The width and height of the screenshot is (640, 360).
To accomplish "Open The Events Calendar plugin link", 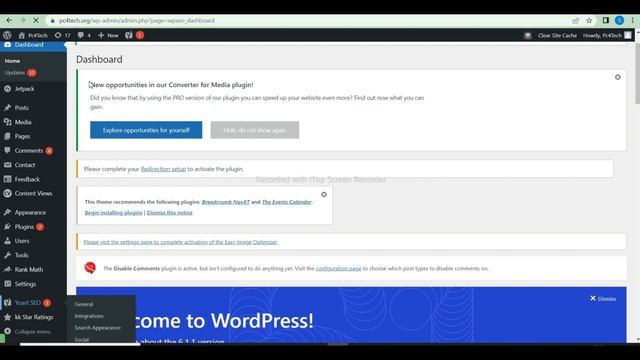I will click(x=287, y=202).
